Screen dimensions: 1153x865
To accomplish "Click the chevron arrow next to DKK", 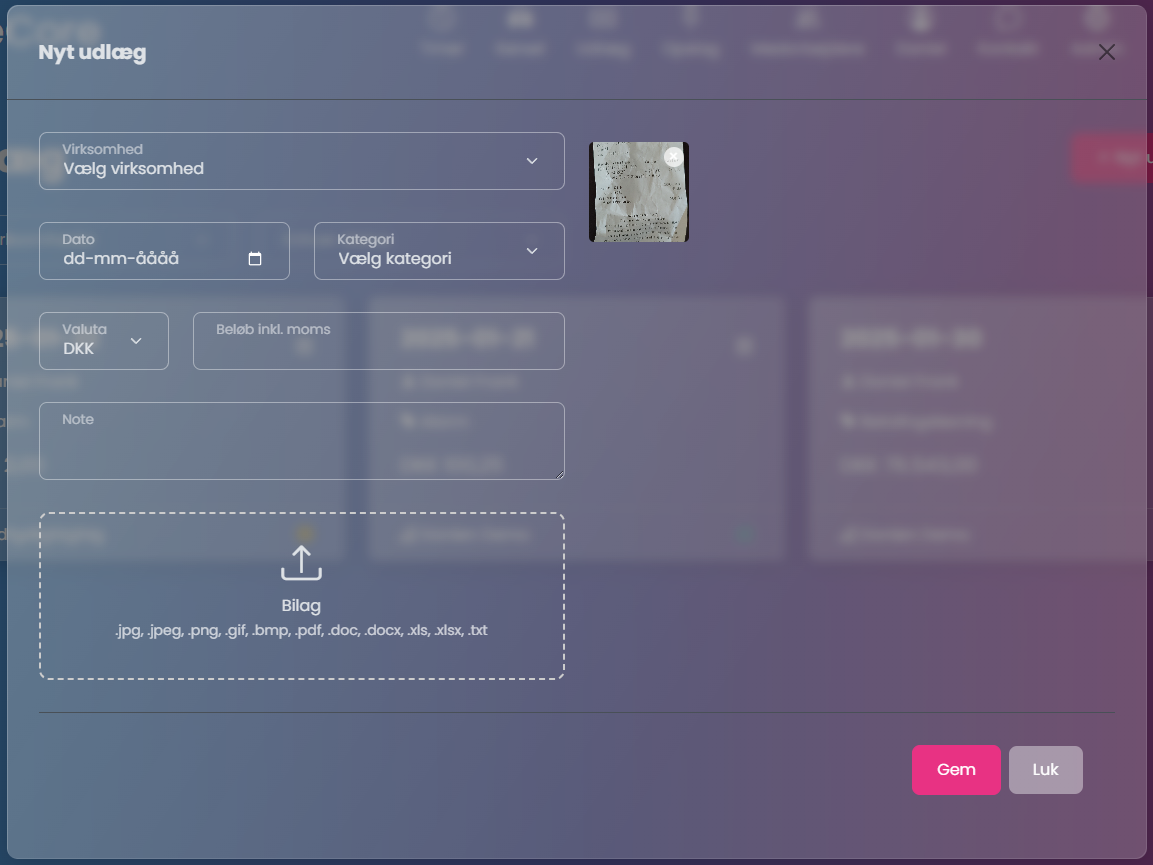I will [136, 341].
